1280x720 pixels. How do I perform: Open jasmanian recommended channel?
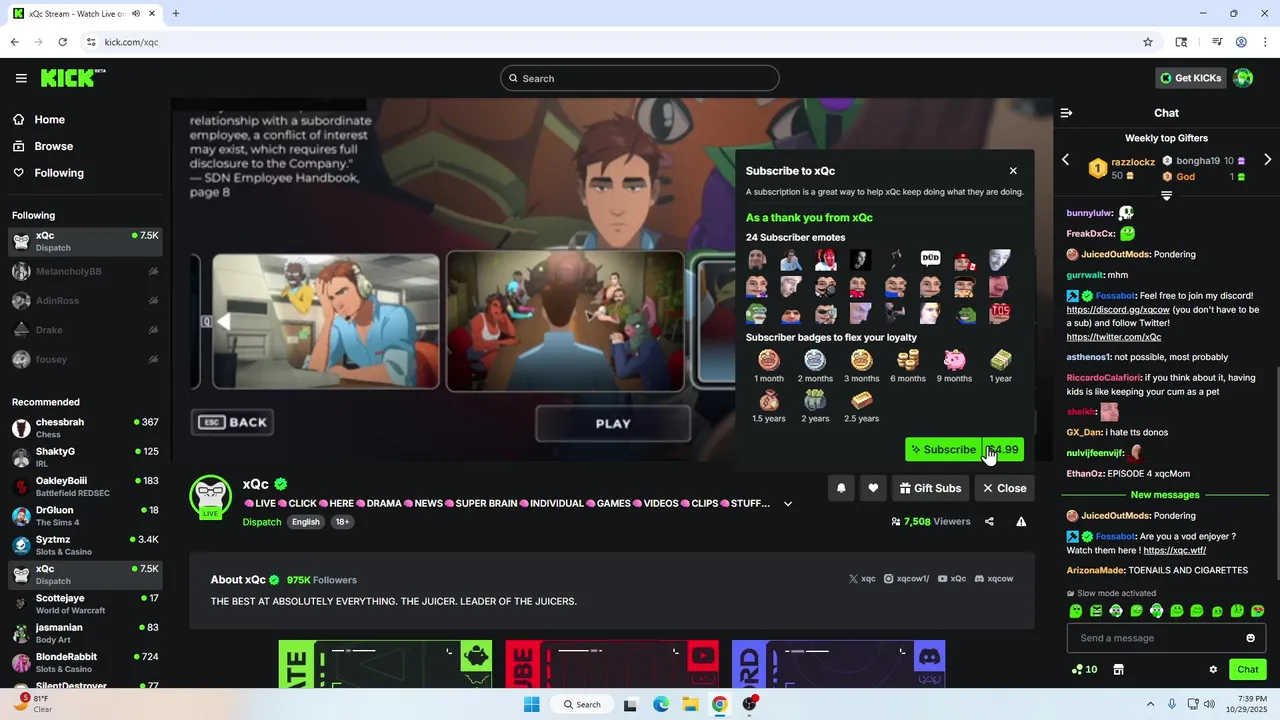[x=85, y=633]
